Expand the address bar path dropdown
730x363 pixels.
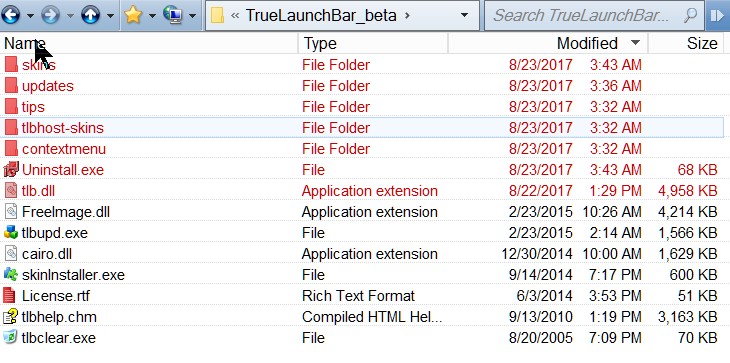[464, 15]
